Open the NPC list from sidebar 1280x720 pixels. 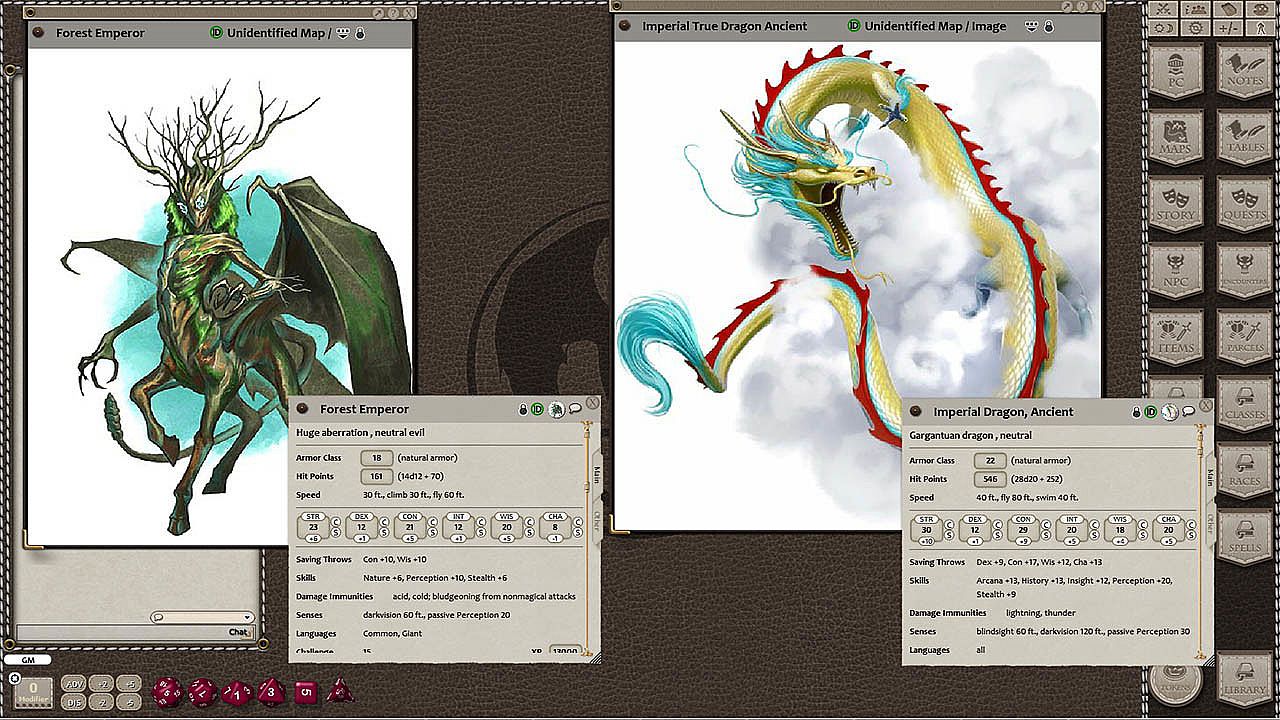tap(1176, 270)
